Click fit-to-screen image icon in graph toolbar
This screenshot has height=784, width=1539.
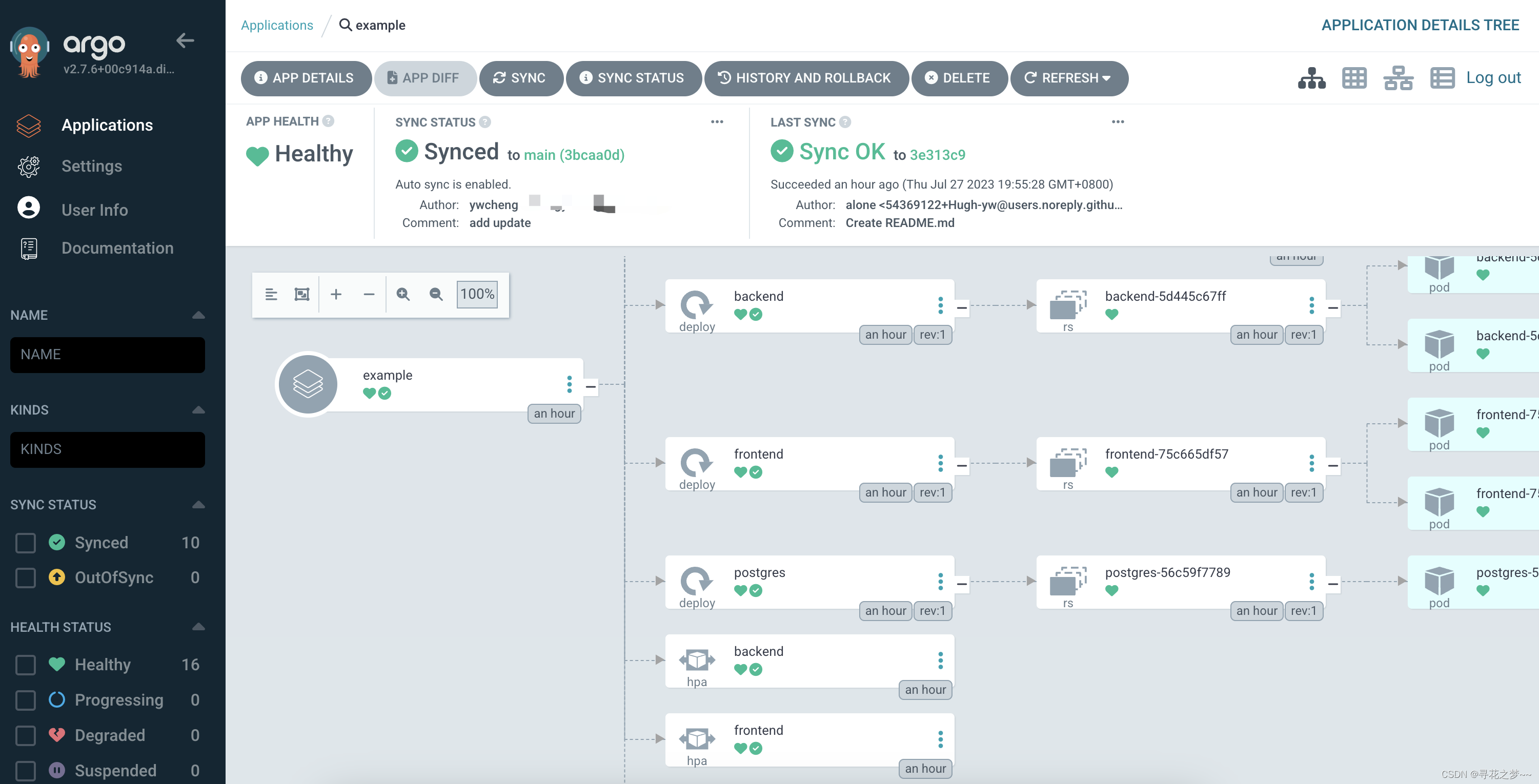pyautogui.click(x=302, y=294)
